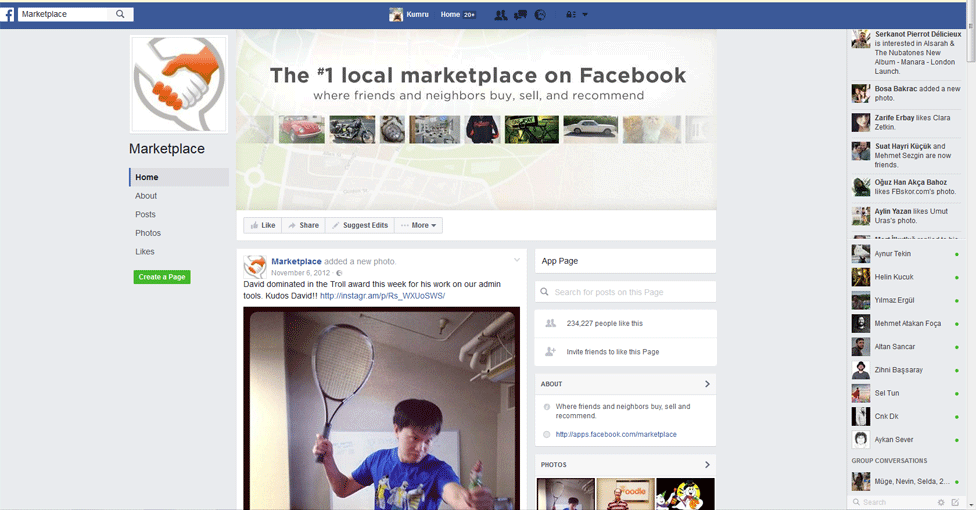The width and height of the screenshot is (976, 510).
Task: Open the cartoon character photo thumbnail
Action: coord(685,494)
